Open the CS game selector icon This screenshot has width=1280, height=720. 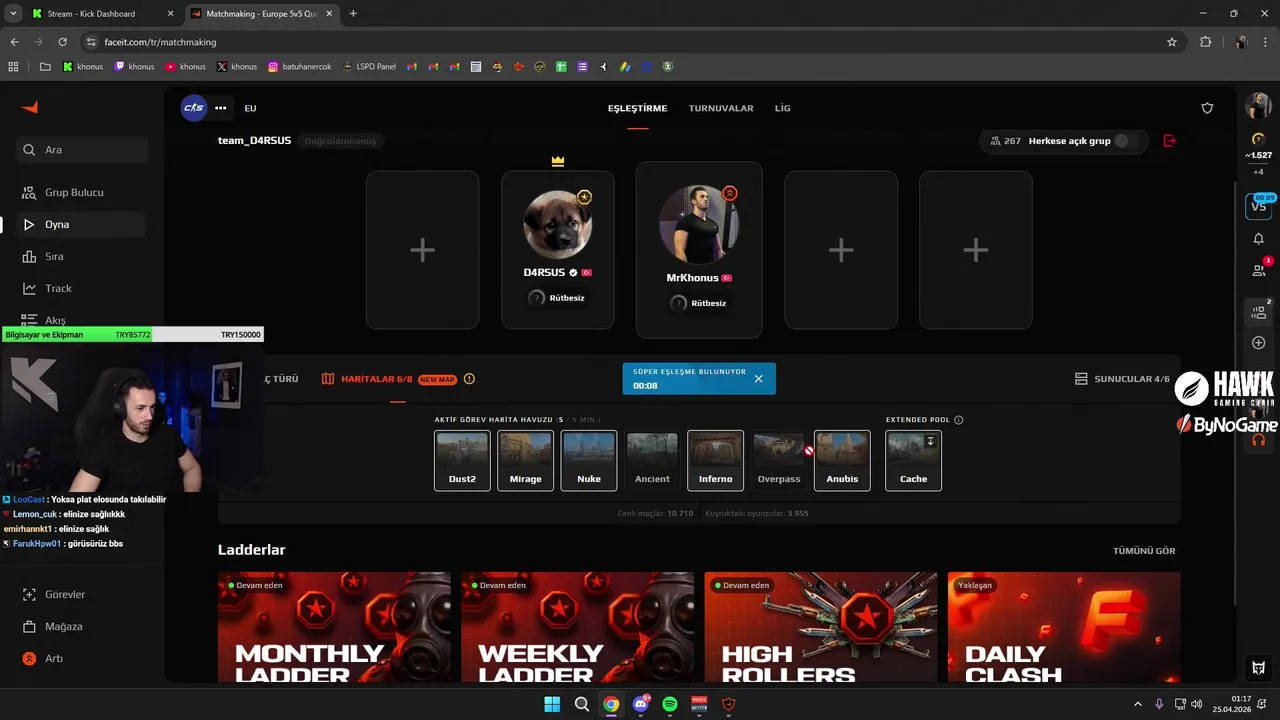point(194,108)
